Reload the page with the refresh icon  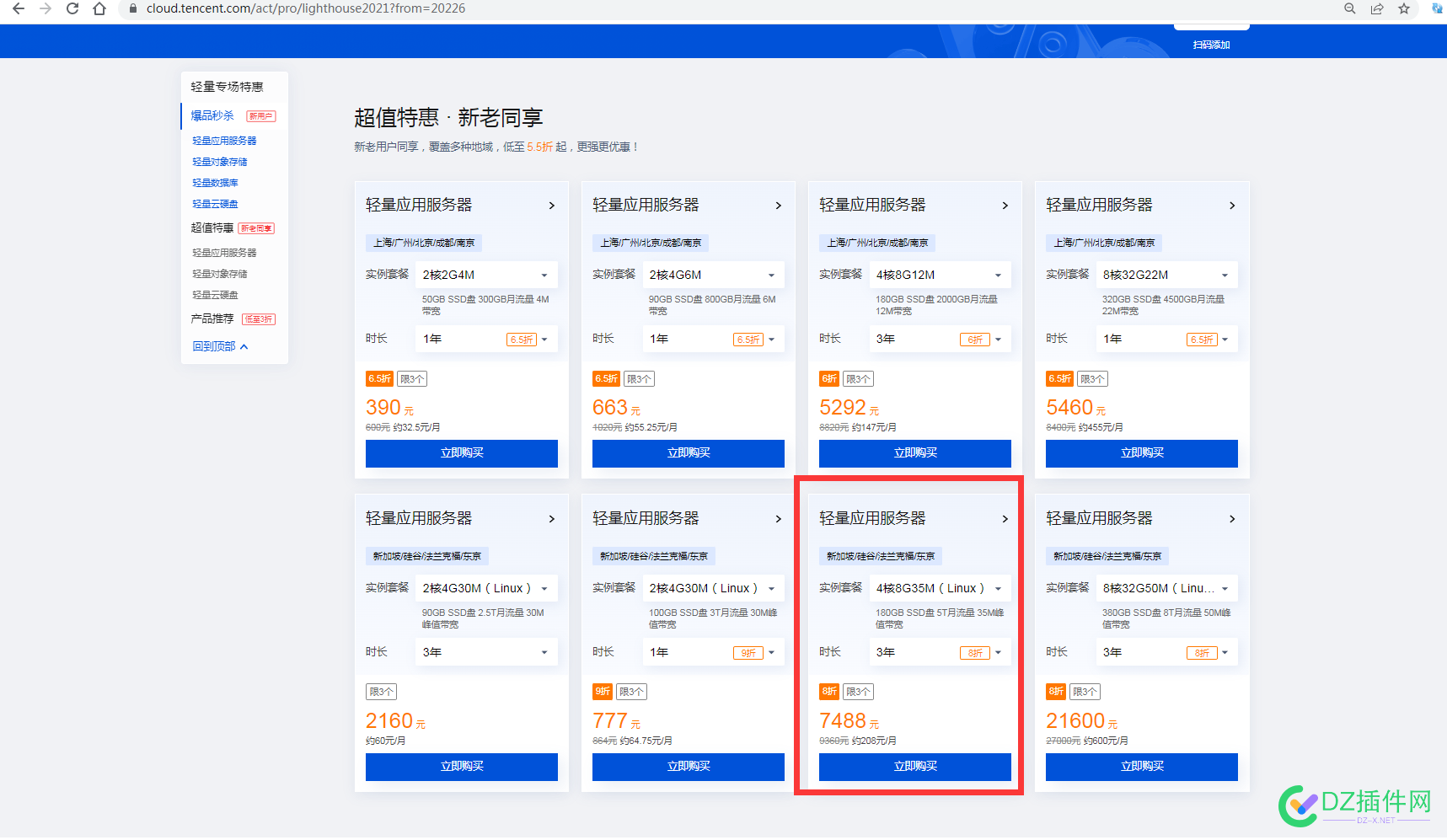tap(72, 8)
